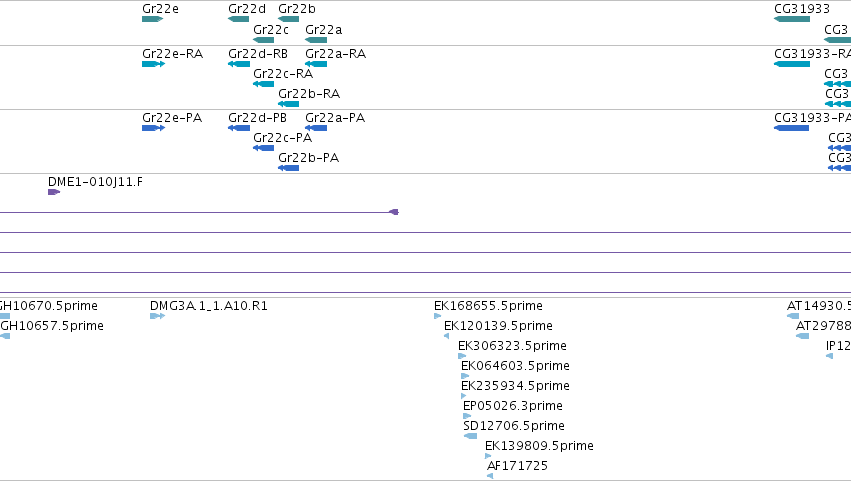This screenshot has width=851, height=481.
Task: Click the Gr22a gene label
Action: click(x=323, y=29)
